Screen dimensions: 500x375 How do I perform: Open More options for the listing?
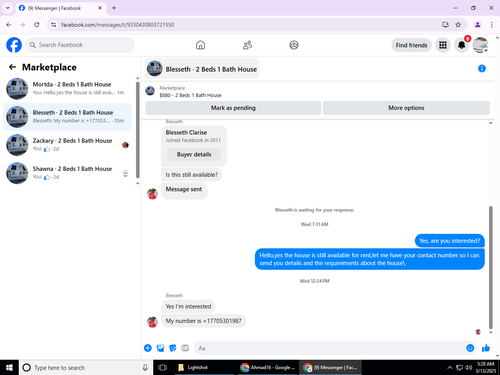pos(406,108)
